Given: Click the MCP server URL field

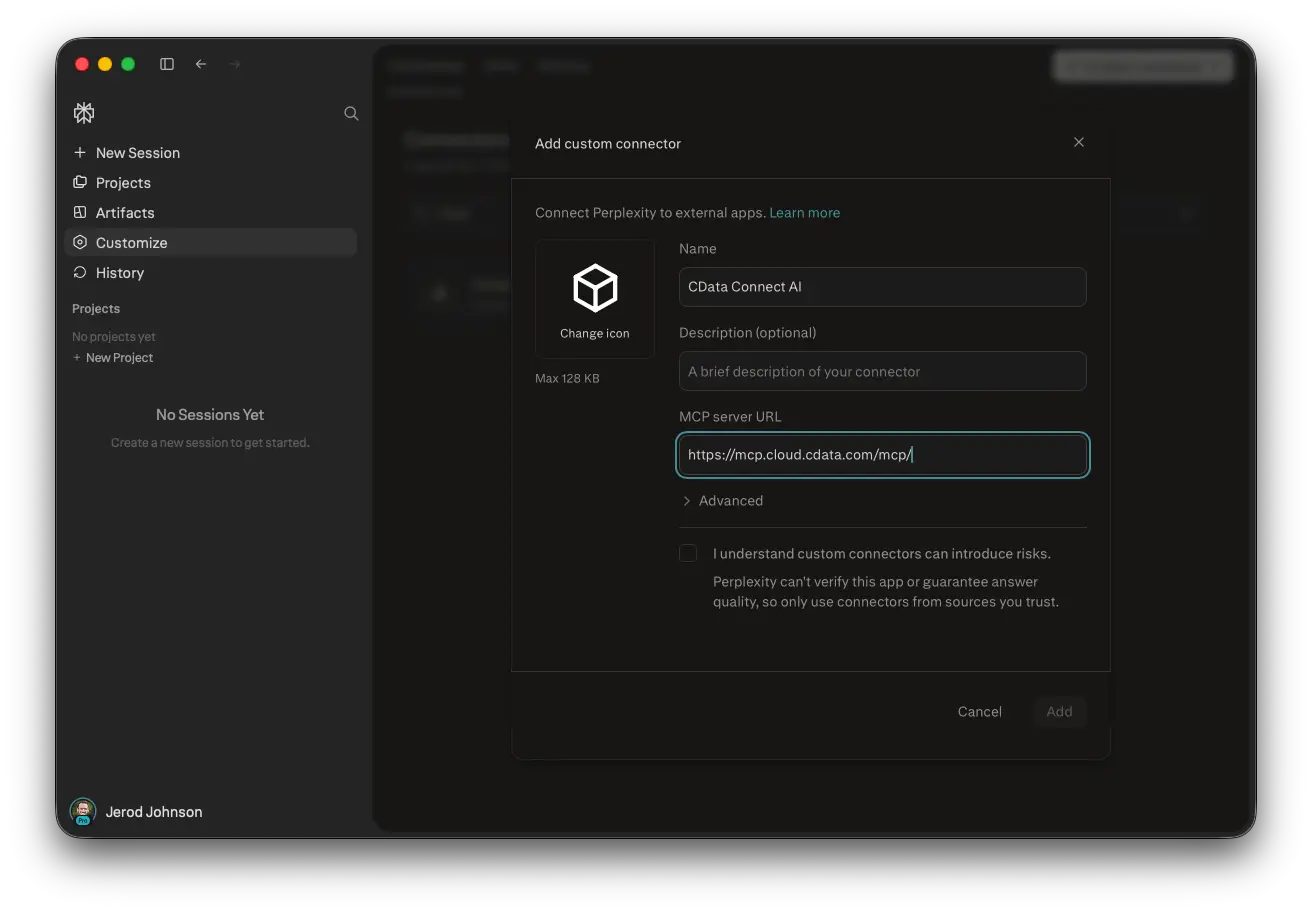Looking at the screenshot, I should point(883,455).
